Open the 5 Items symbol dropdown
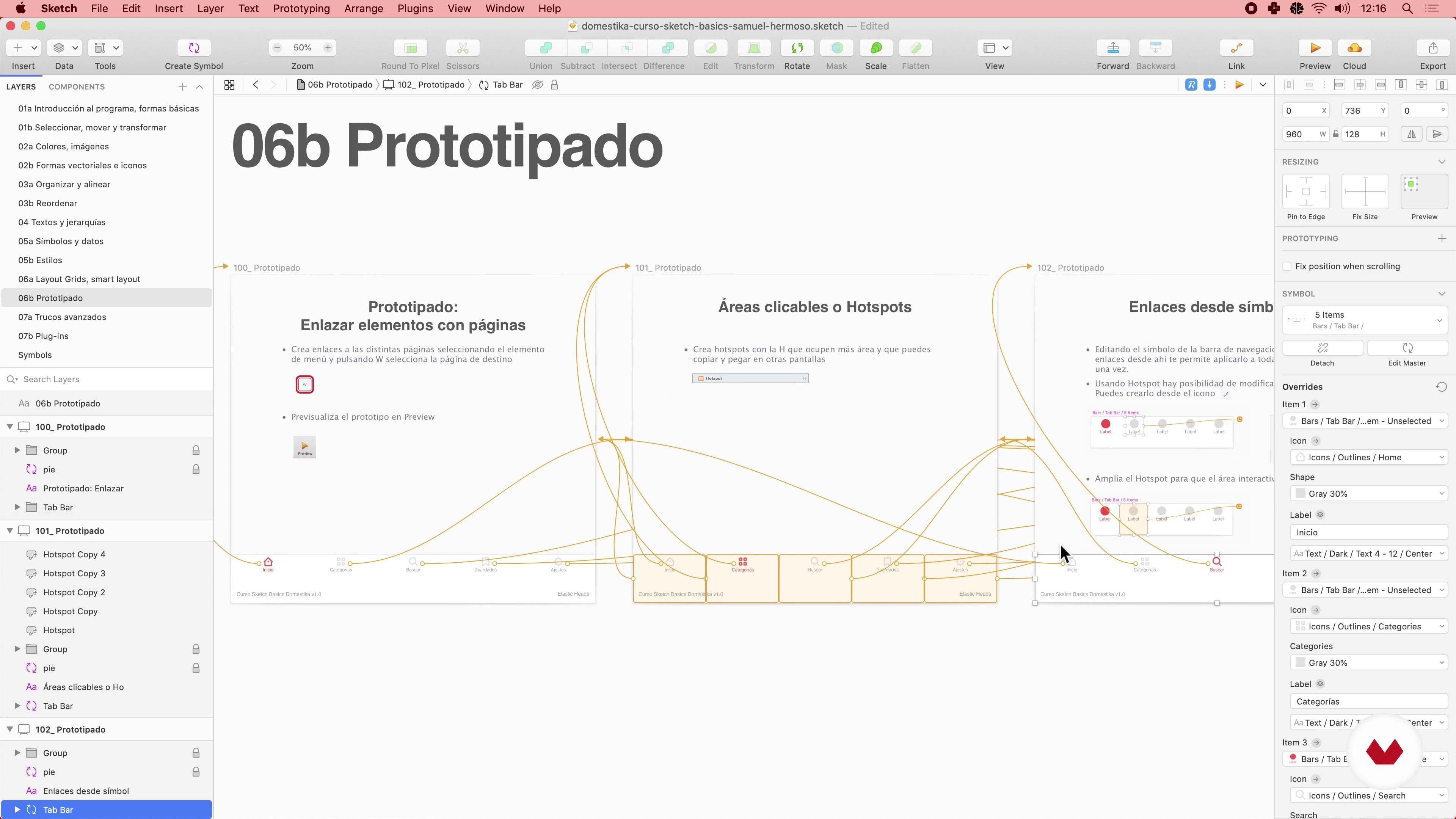This screenshot has width=1456, height=819. click(1365, 320)
